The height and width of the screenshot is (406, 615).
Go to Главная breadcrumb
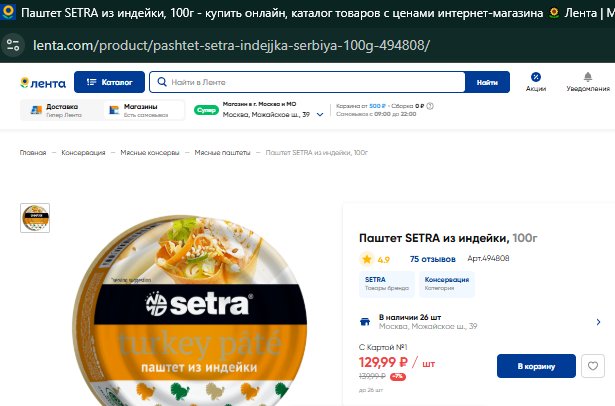coord(33,153)
